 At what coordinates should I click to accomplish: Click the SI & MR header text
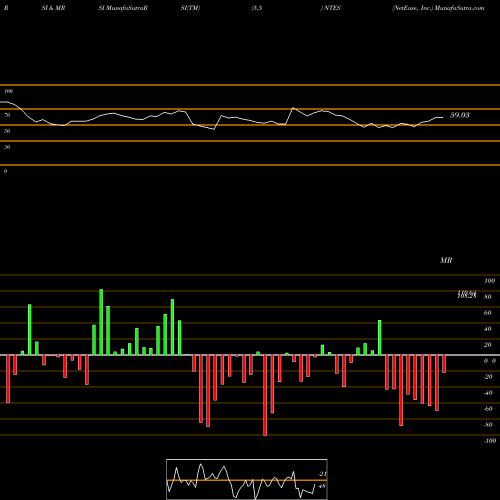(53, 8)
